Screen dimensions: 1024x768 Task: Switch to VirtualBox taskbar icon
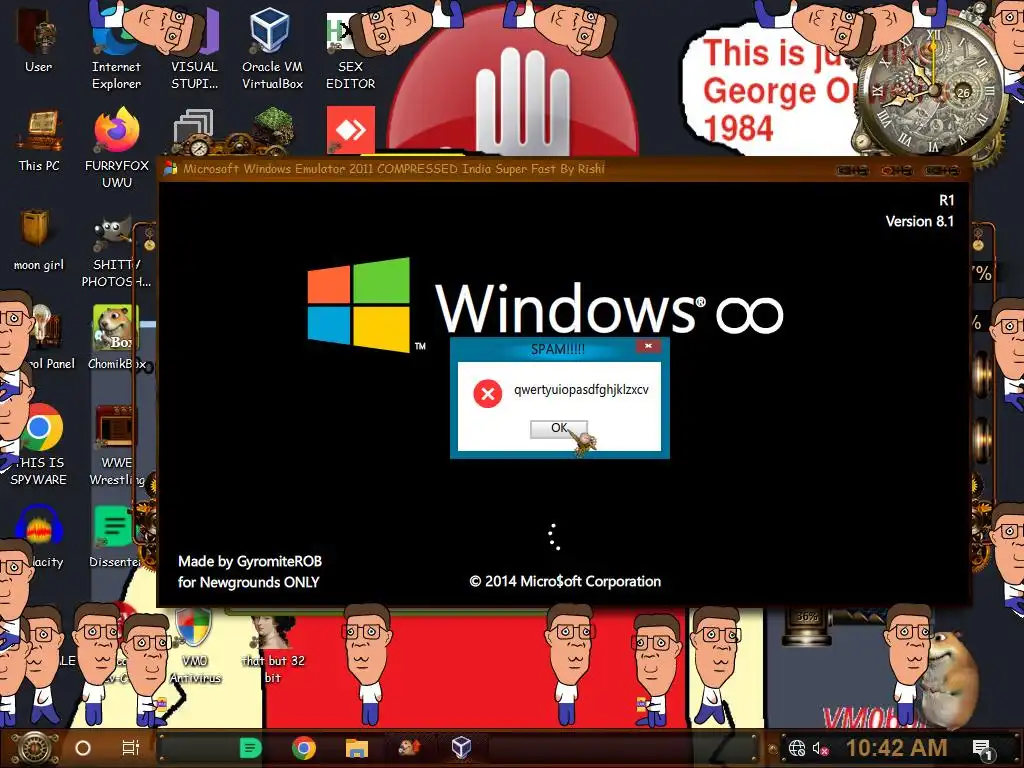[461, 746]
